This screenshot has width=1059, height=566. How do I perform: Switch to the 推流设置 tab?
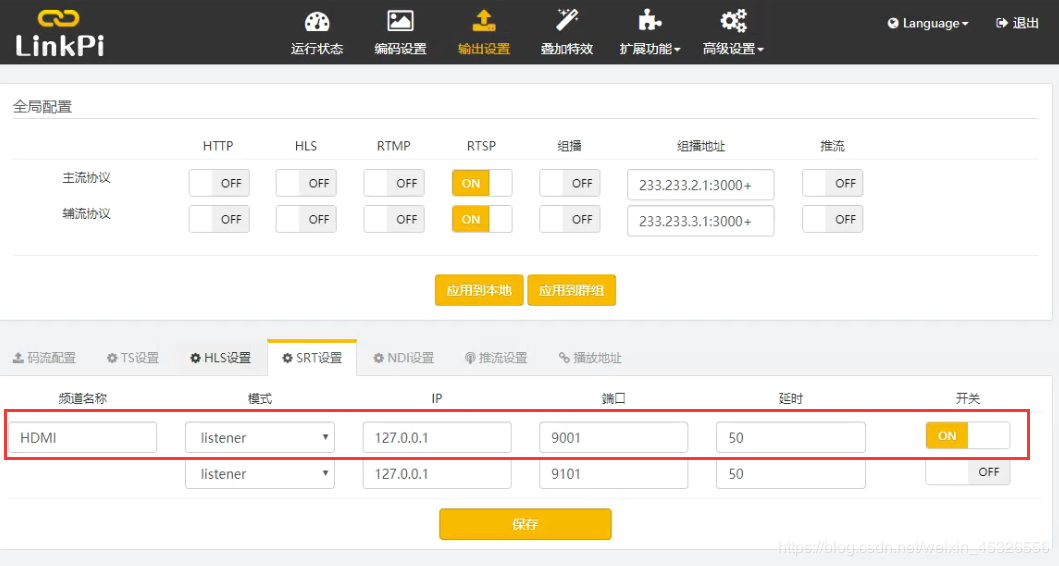tap(496, 358)
